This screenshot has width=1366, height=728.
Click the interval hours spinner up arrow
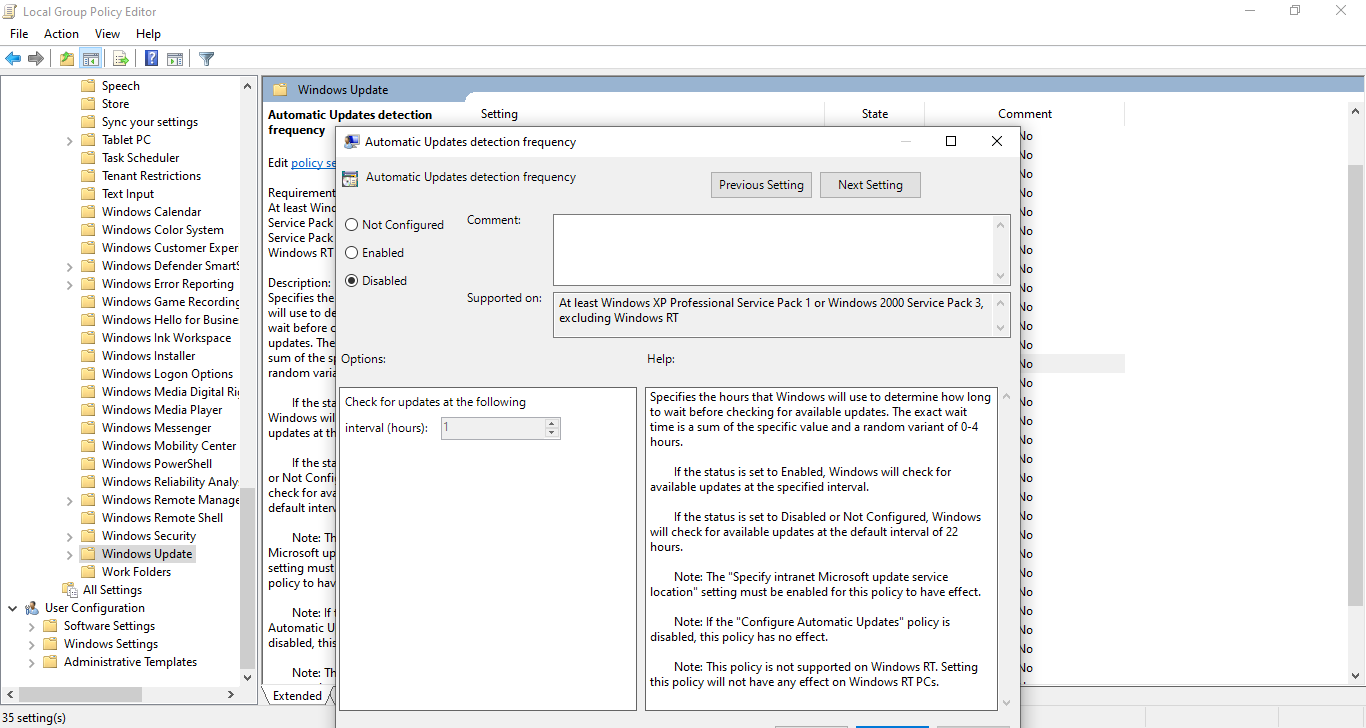551,423
